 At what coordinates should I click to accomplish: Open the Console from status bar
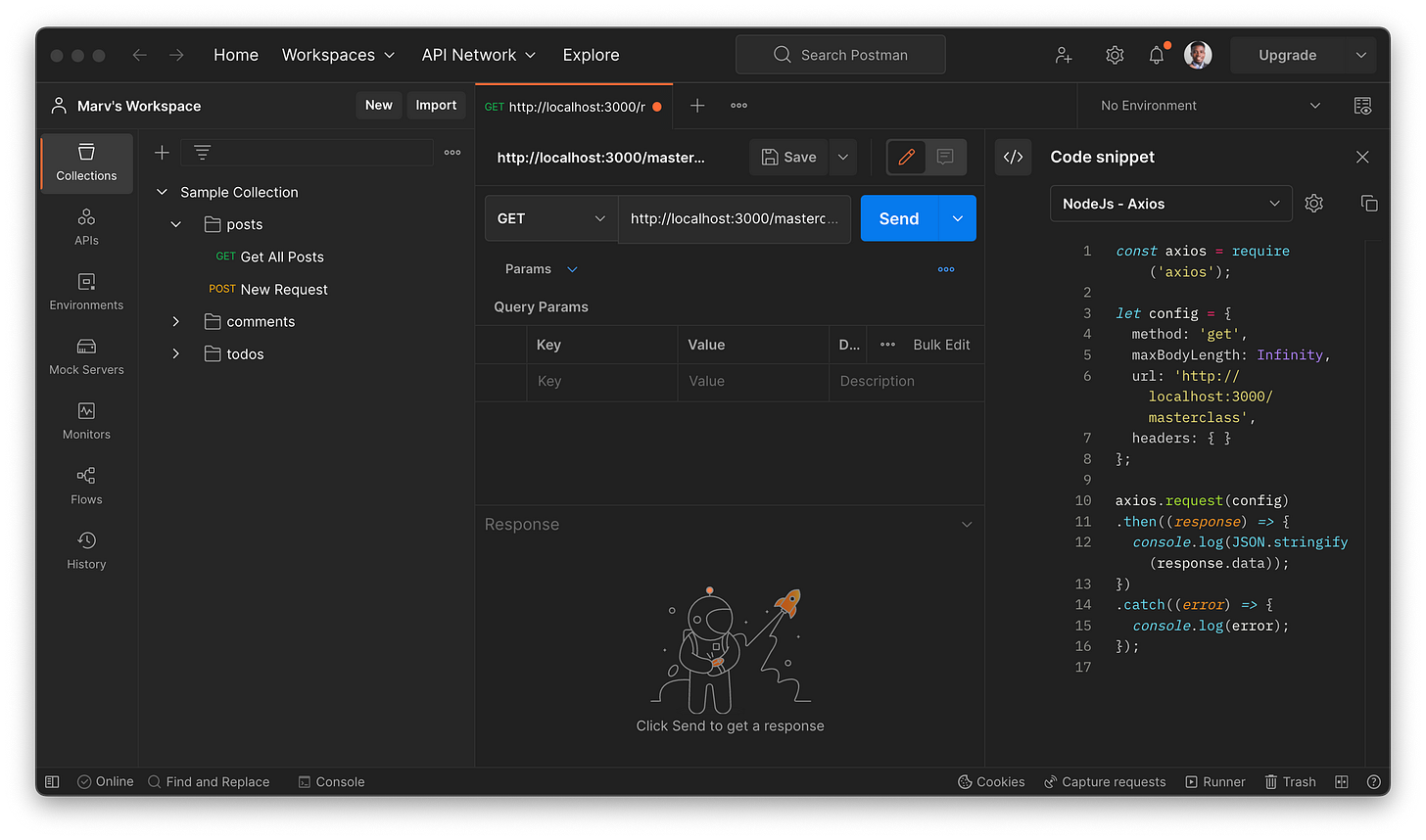click(x=331, y=781)
